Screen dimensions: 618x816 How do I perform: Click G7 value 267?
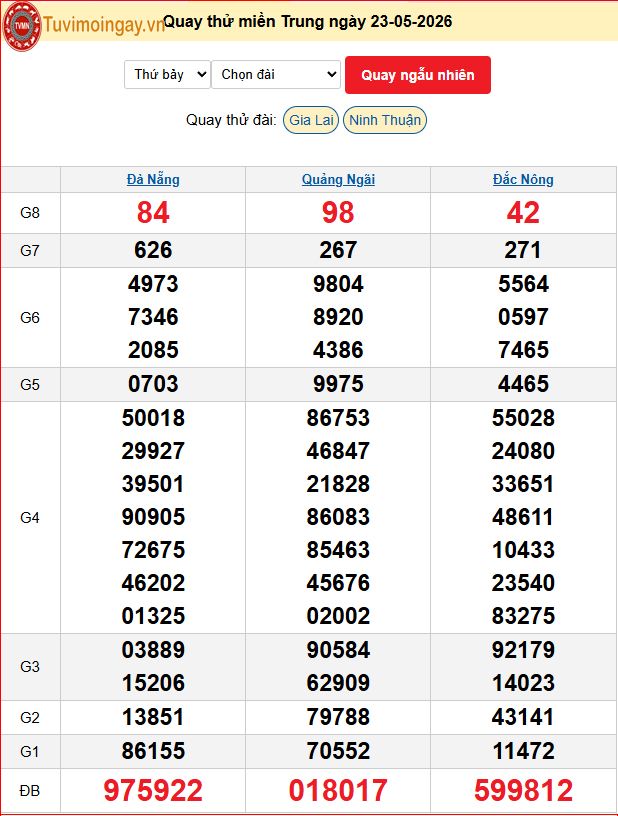pyautogui.click(x=338, y=250)
